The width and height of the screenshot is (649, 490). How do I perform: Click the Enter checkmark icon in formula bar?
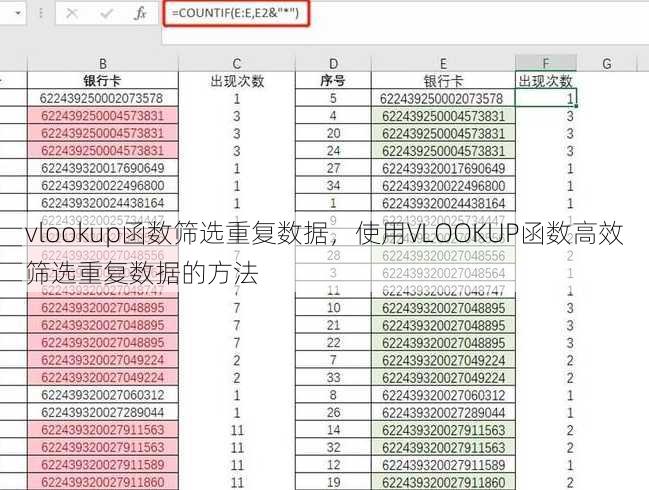[x=106, y=14]
